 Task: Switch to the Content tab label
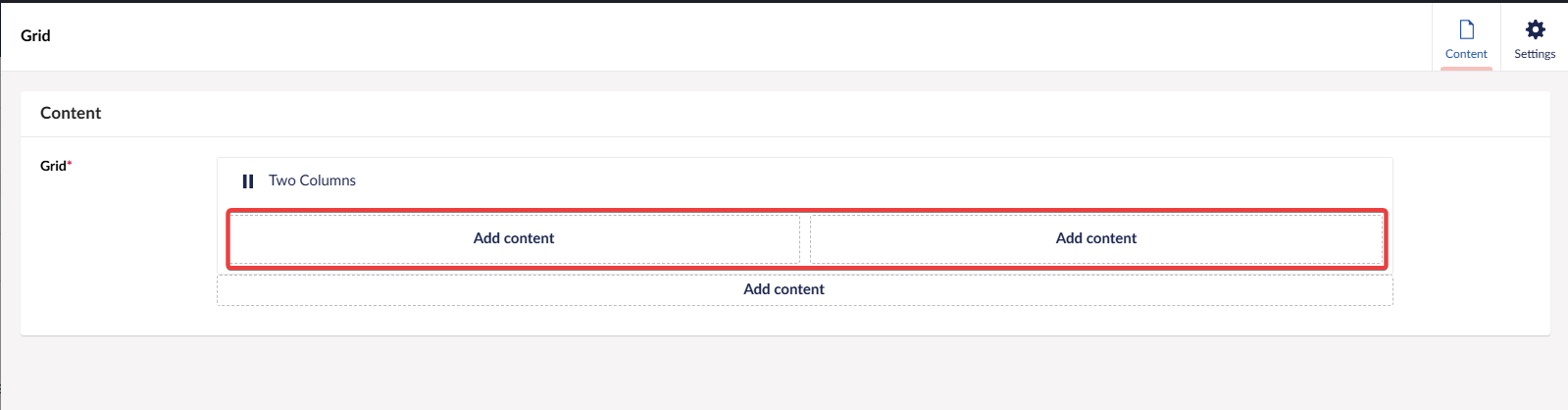point(1466,54)
